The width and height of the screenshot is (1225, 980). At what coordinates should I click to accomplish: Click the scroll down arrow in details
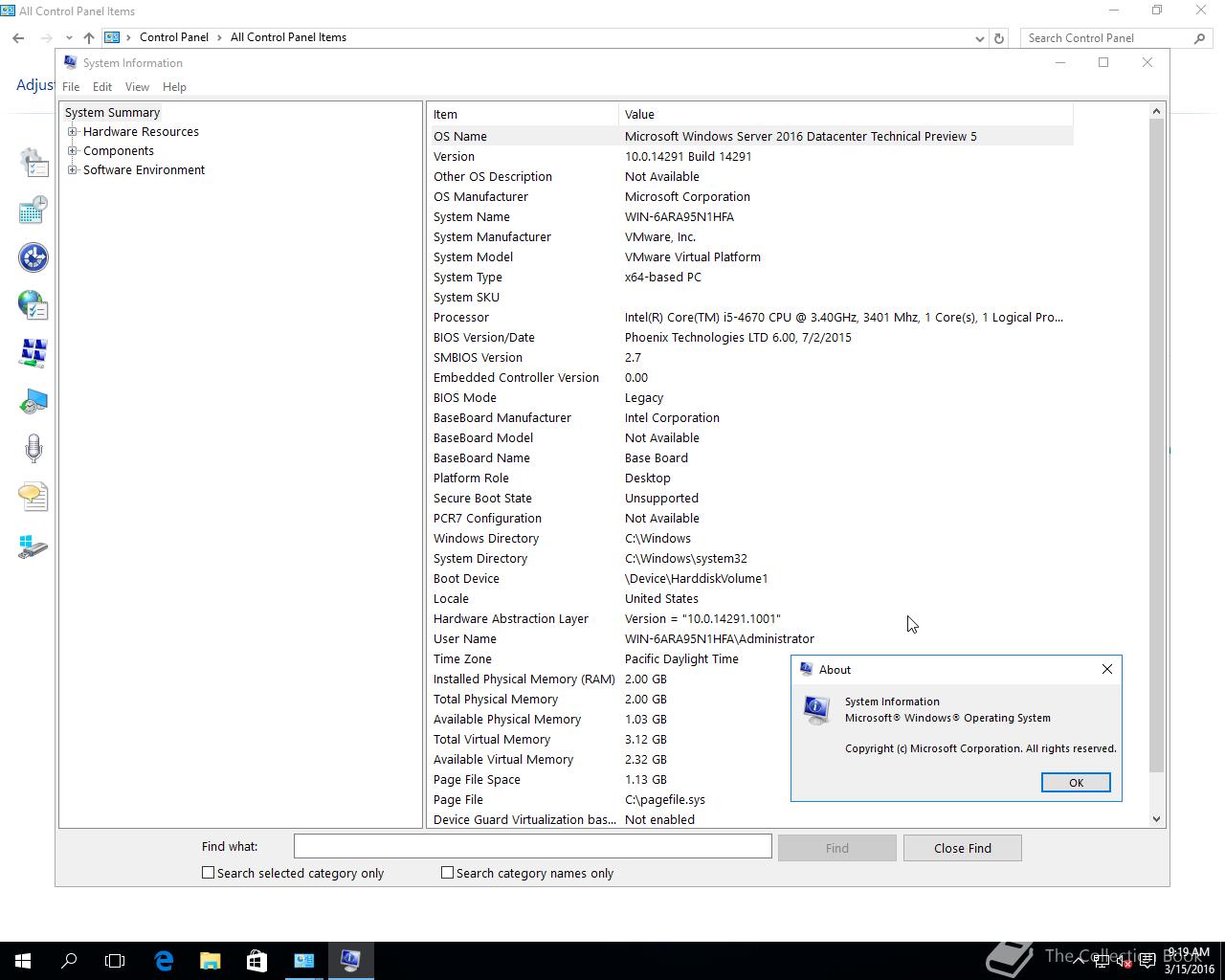point(1156,819)
